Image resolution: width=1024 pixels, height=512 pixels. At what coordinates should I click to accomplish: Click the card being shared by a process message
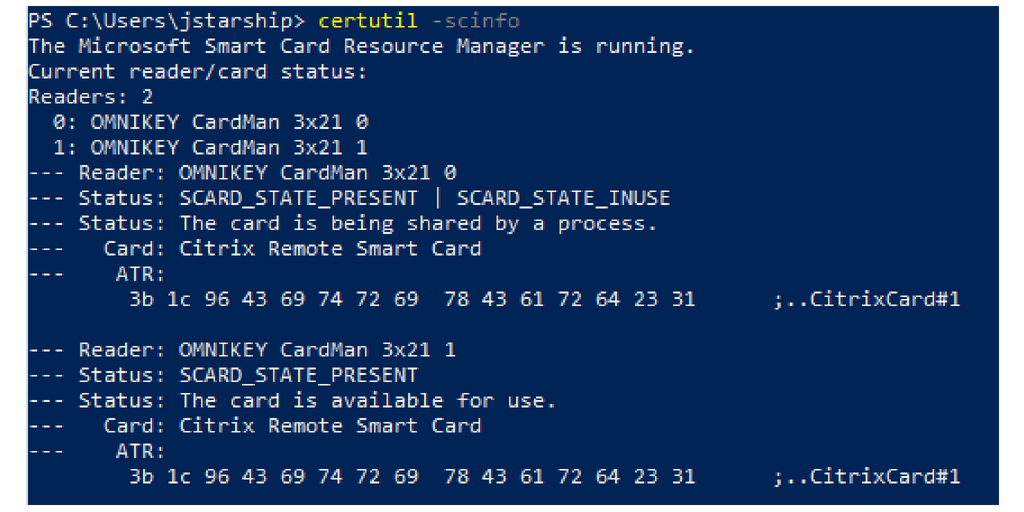coord(418,223)
